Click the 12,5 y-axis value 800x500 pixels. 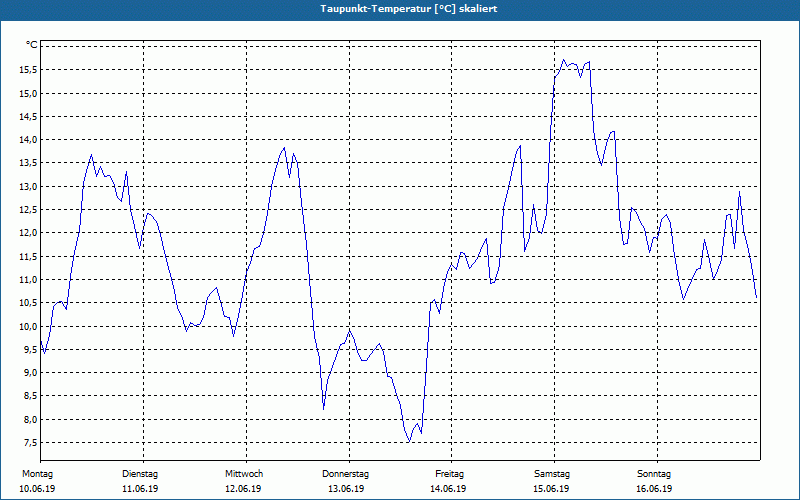28,210
